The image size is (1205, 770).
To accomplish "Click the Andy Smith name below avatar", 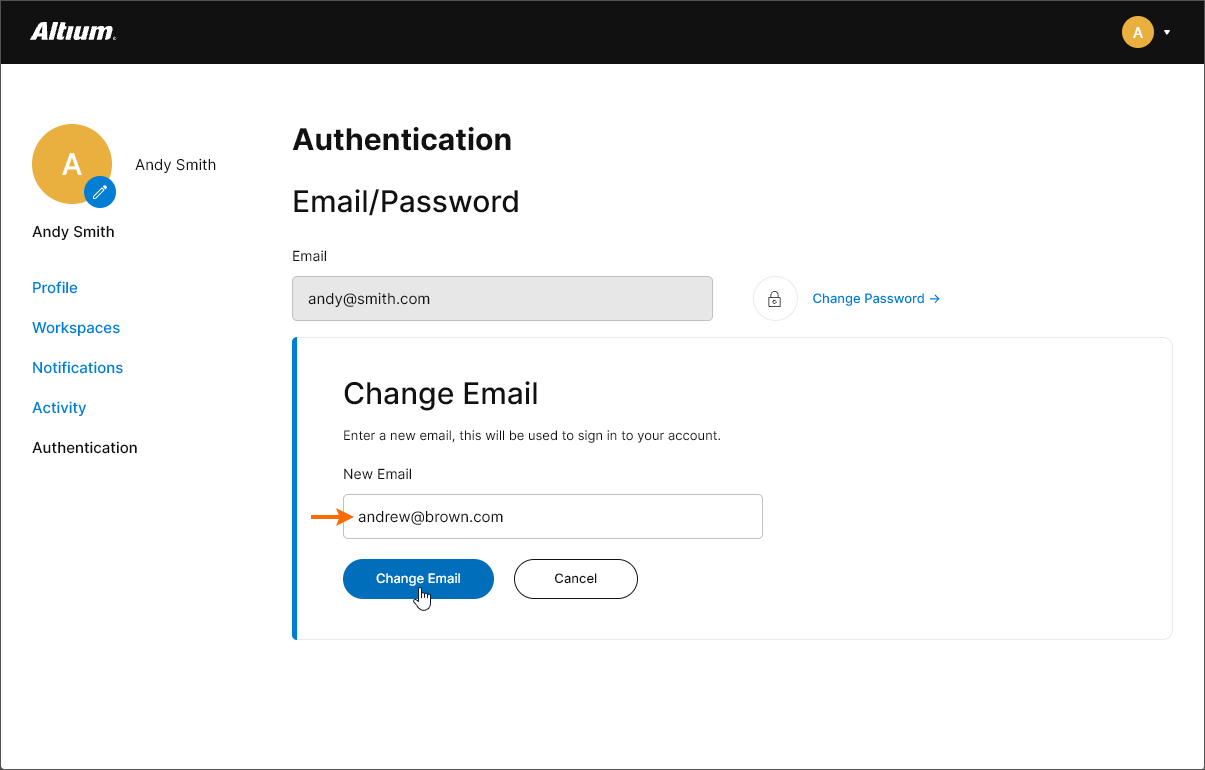I will (73, 232).
